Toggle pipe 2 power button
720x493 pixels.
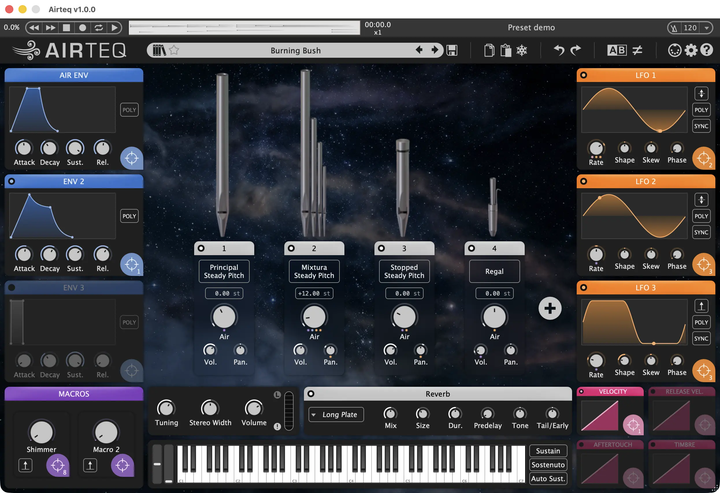coord(291,248)
